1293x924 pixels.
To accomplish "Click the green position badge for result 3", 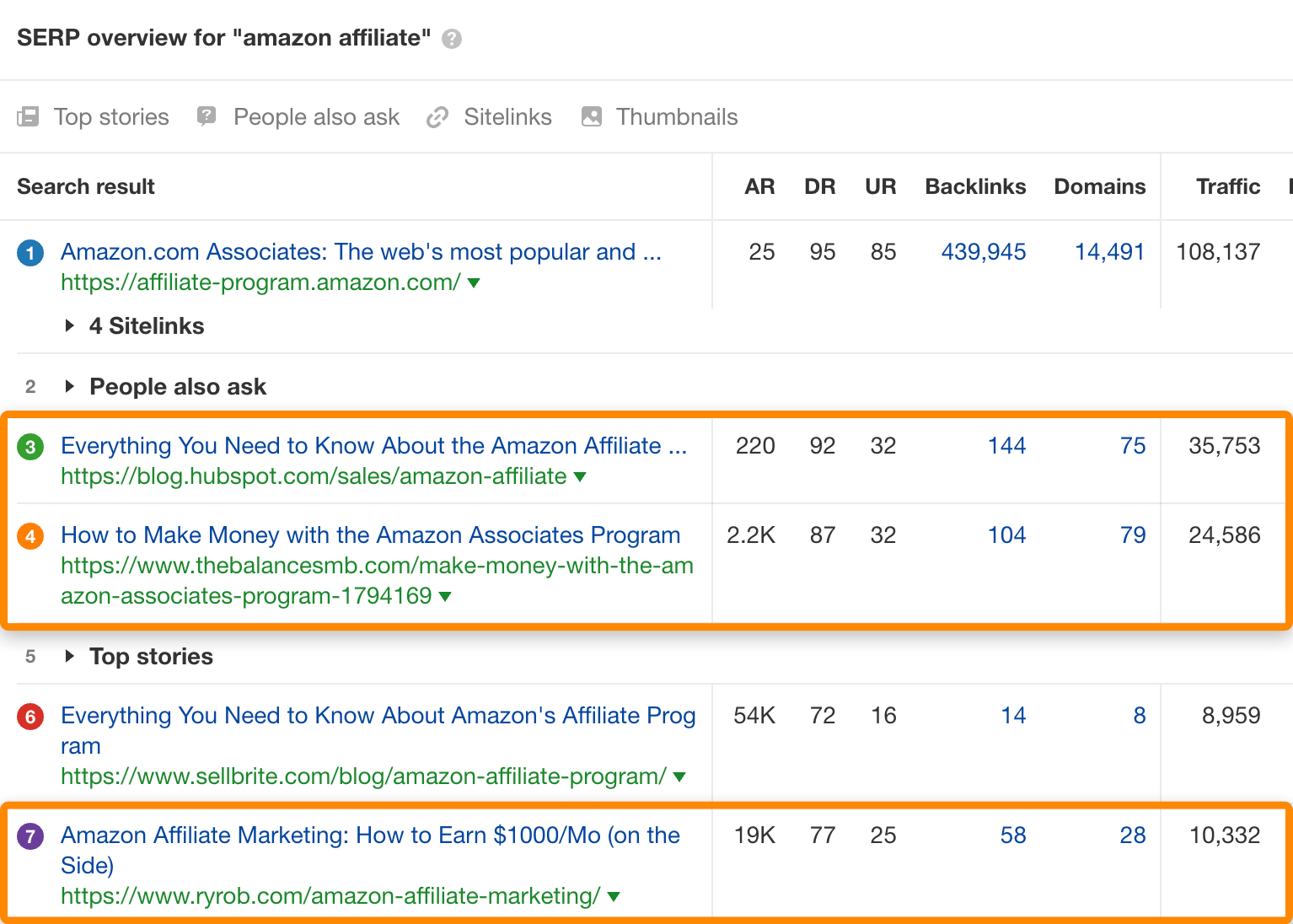I will coord(30,446).
